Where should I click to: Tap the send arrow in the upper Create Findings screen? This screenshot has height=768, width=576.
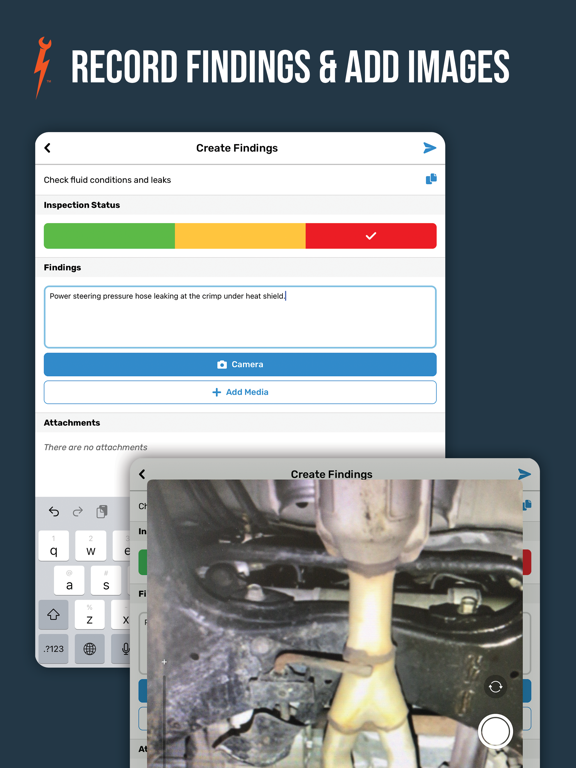click(x=430, y=148)
